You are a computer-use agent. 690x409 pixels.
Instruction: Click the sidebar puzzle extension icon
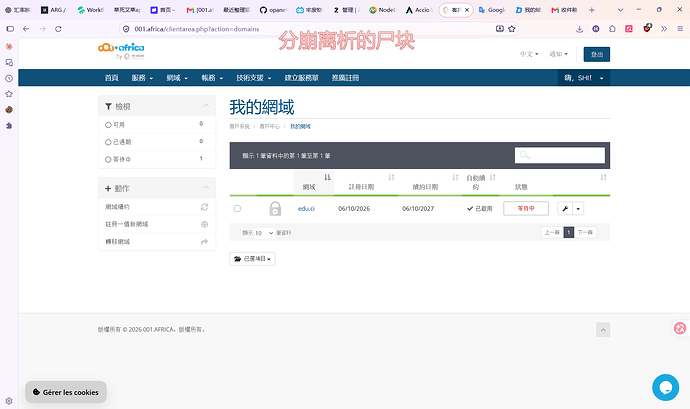[9, 125]
